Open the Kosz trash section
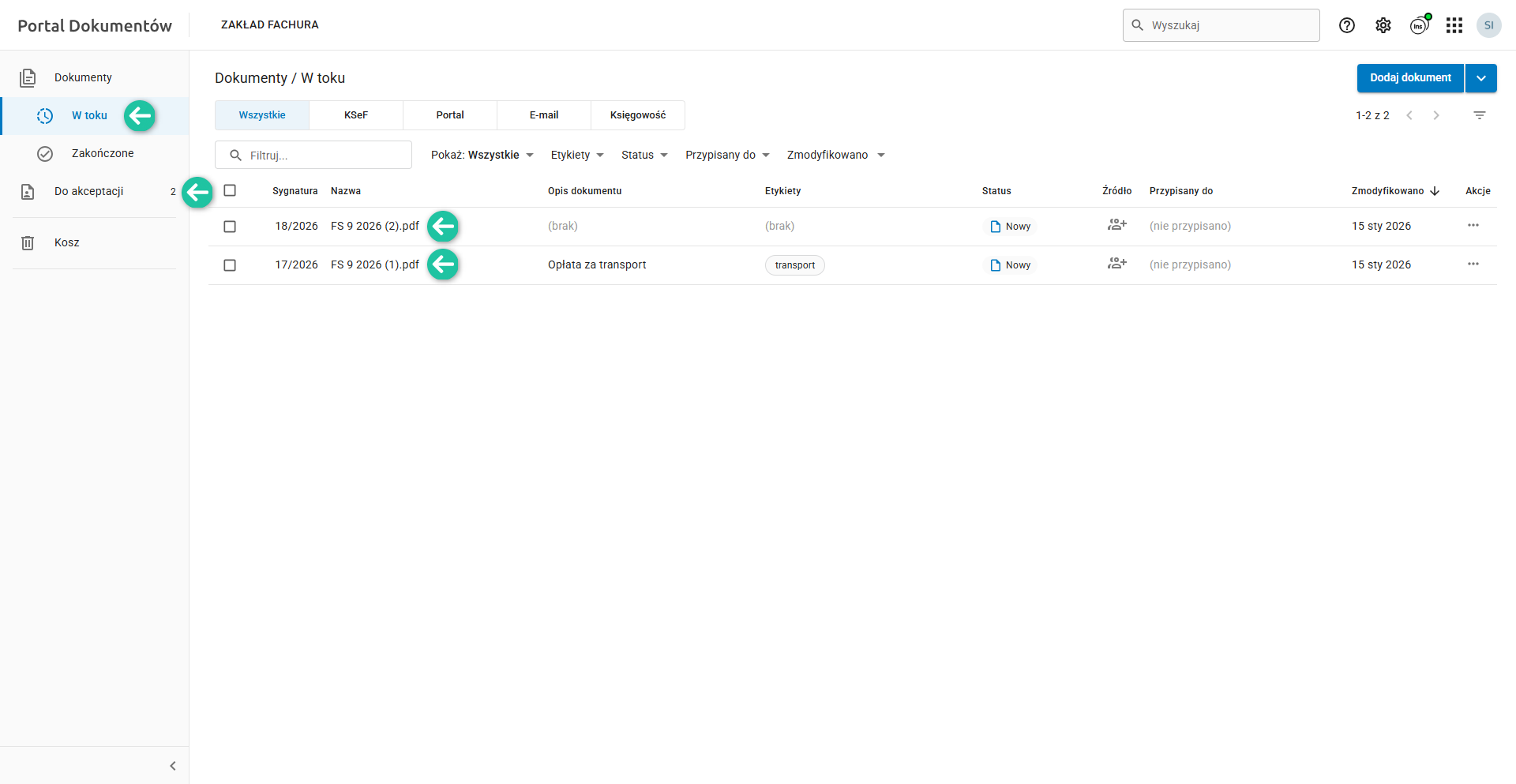This screenshot has height=784, width=1516. pyautogui.click(x=67, y=242)
